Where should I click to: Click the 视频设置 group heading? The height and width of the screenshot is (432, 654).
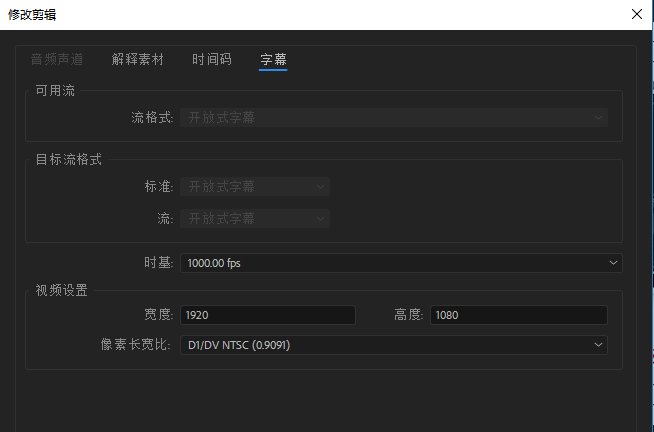pos(61,290)
